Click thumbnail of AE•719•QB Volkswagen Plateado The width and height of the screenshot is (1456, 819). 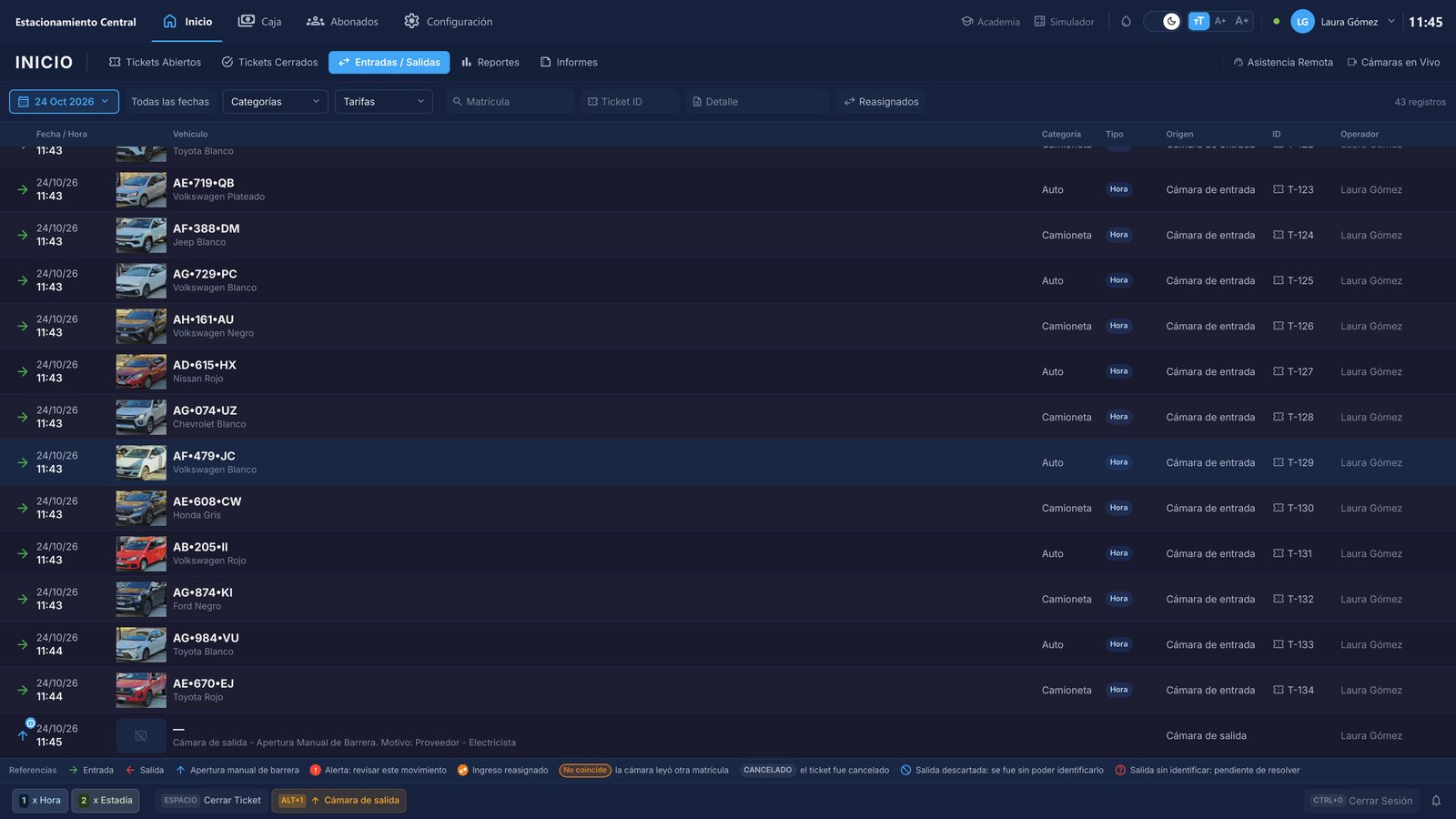(x=141, y=189)
